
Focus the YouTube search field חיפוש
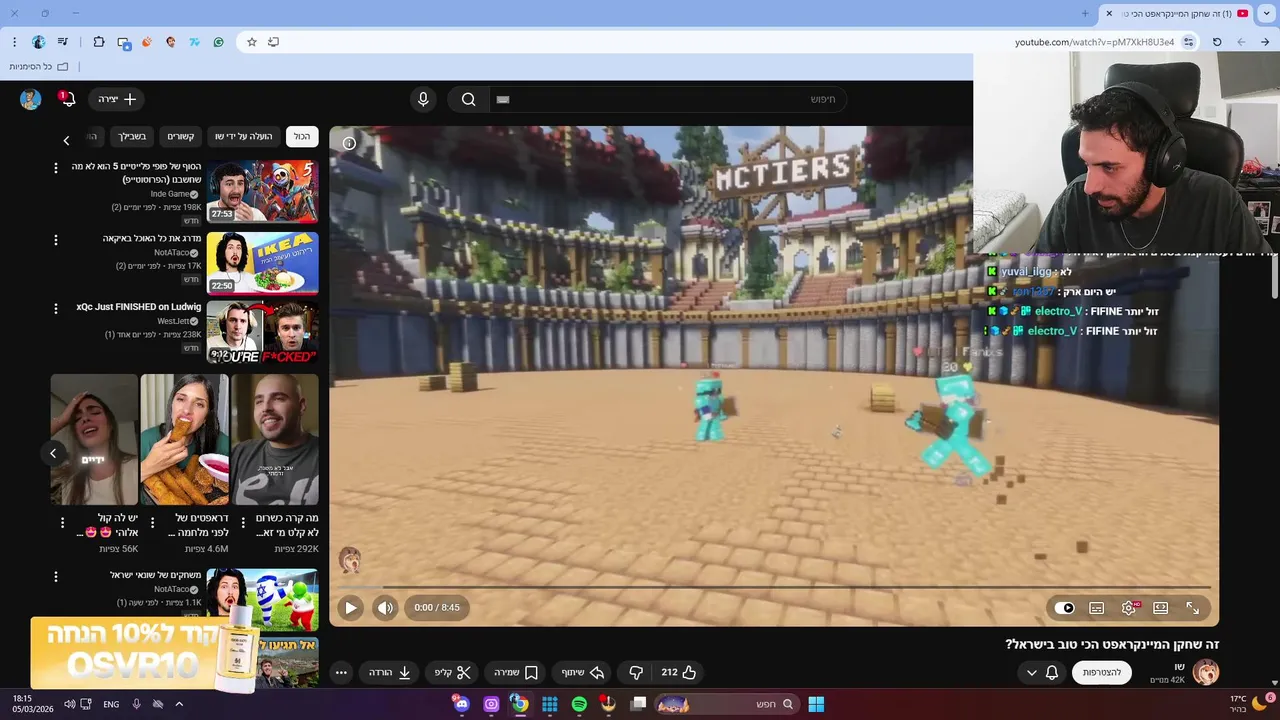[668, 99]
